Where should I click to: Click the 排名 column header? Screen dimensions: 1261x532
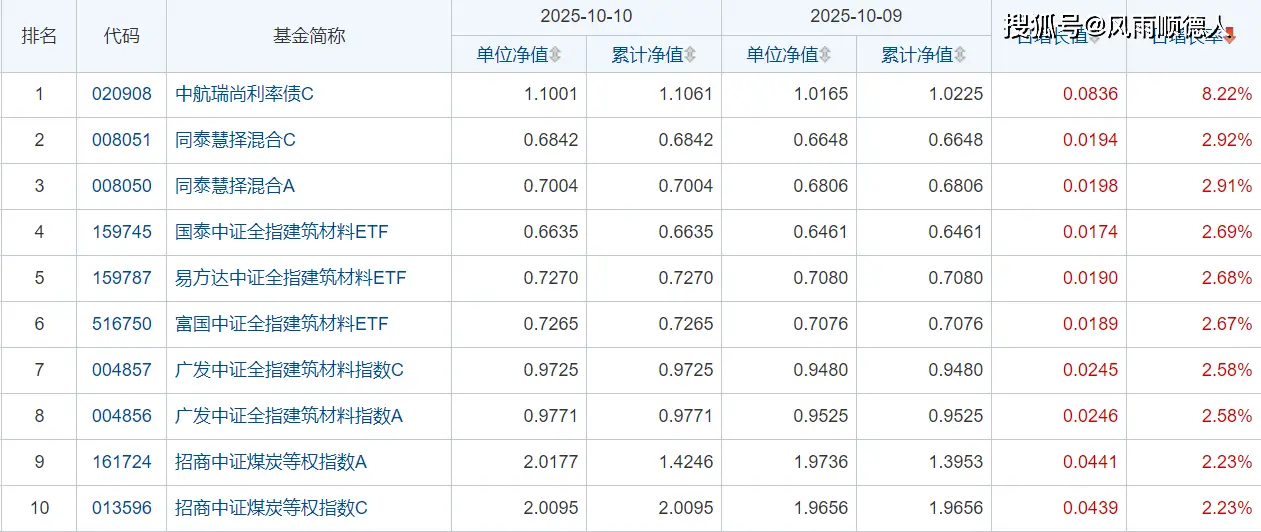[39, 36]
